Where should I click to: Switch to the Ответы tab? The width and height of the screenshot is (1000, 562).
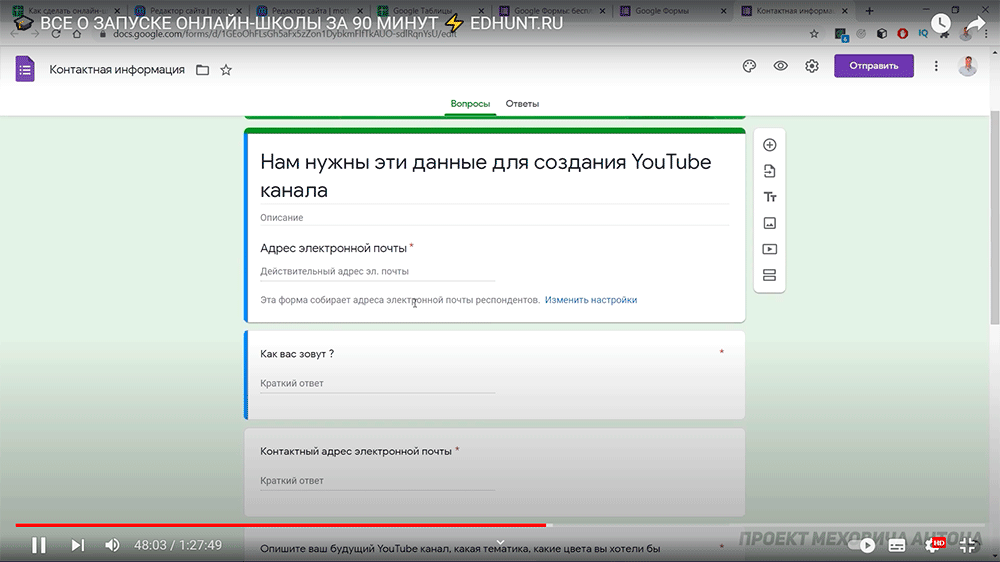pos(522,103)
